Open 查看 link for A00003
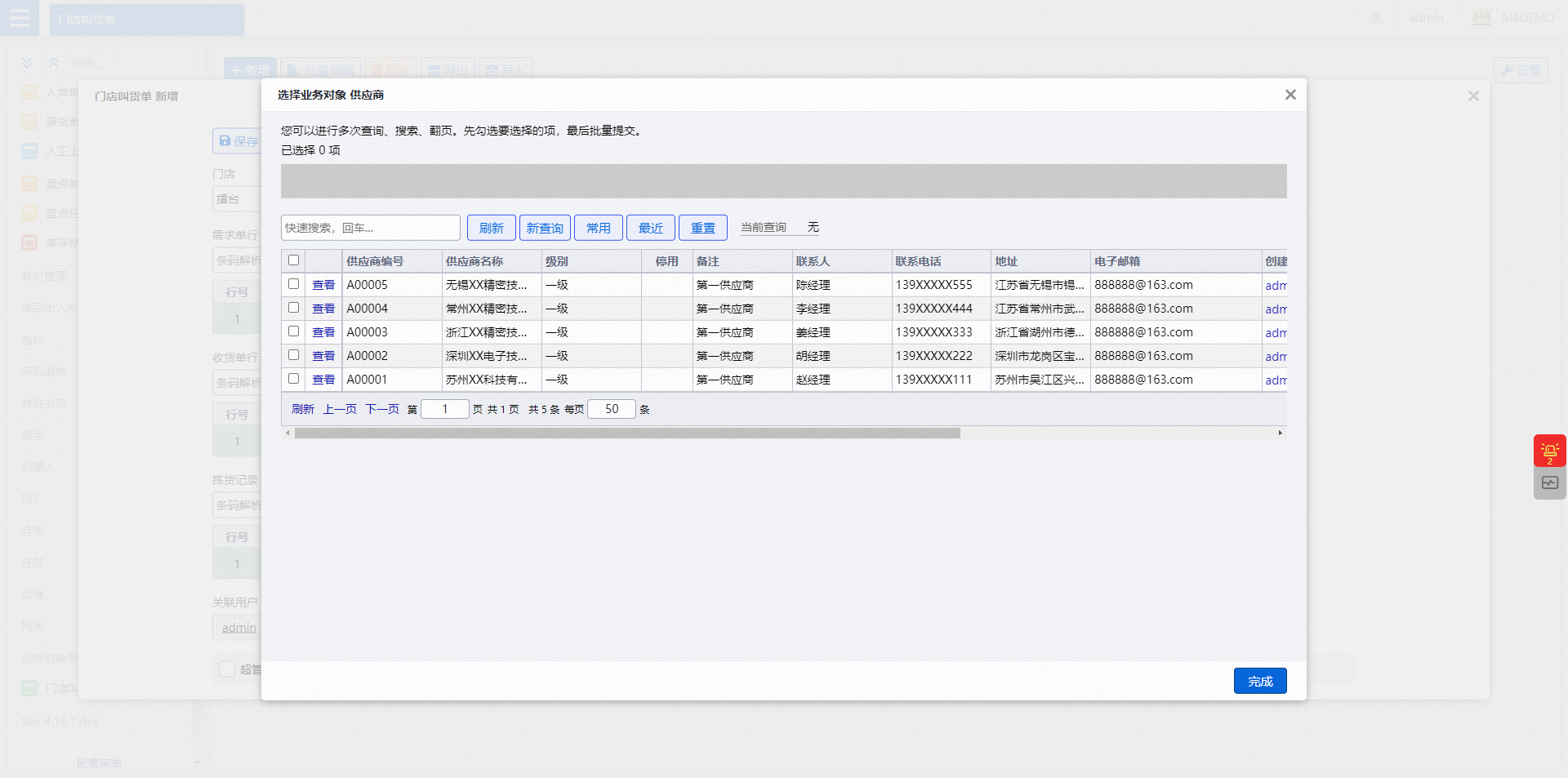 click(x=323, y=332)
